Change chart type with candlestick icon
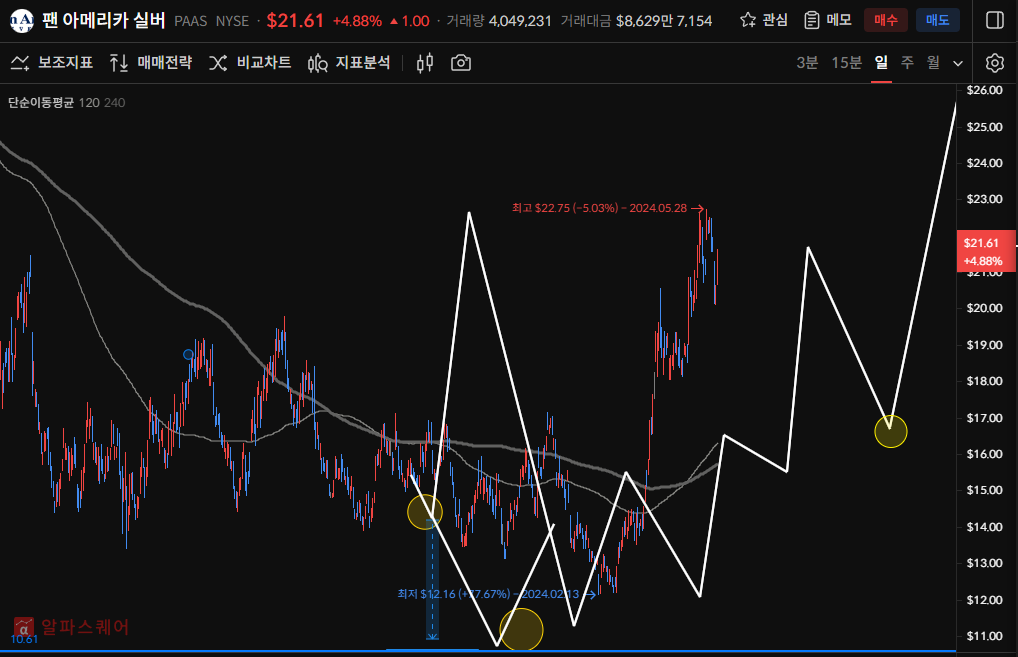The width and height of the screenshot is (1018, 657). click(x=425, y=63)
